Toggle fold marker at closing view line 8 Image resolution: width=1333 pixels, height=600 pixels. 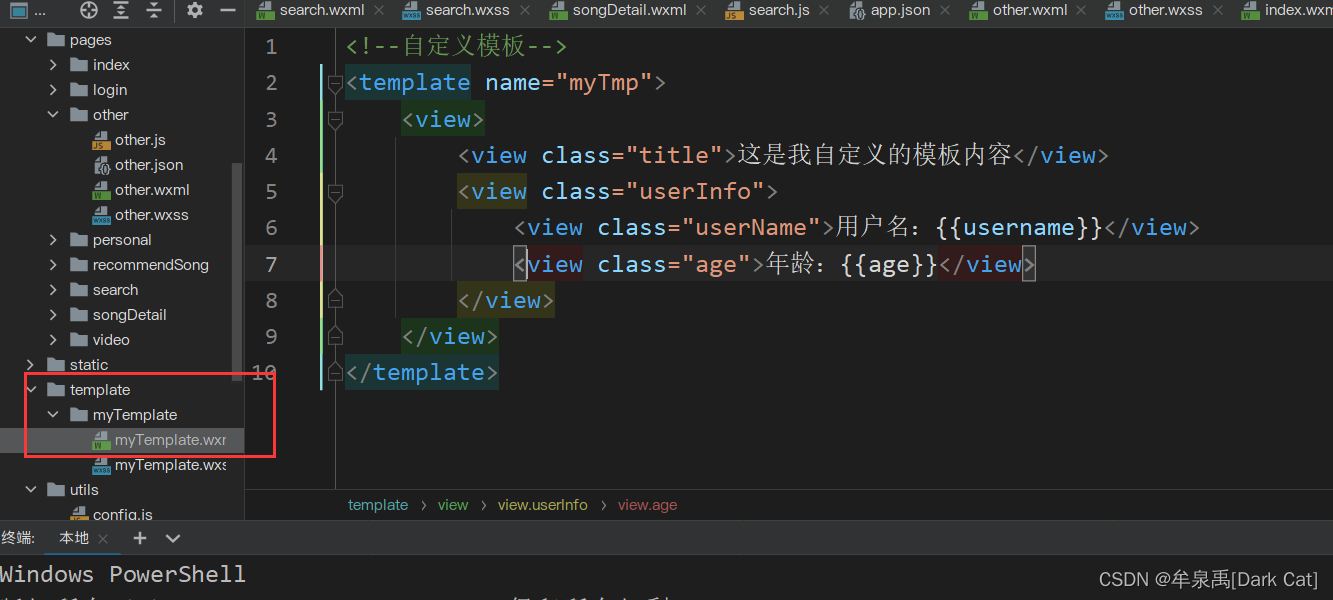click(335, 300)
